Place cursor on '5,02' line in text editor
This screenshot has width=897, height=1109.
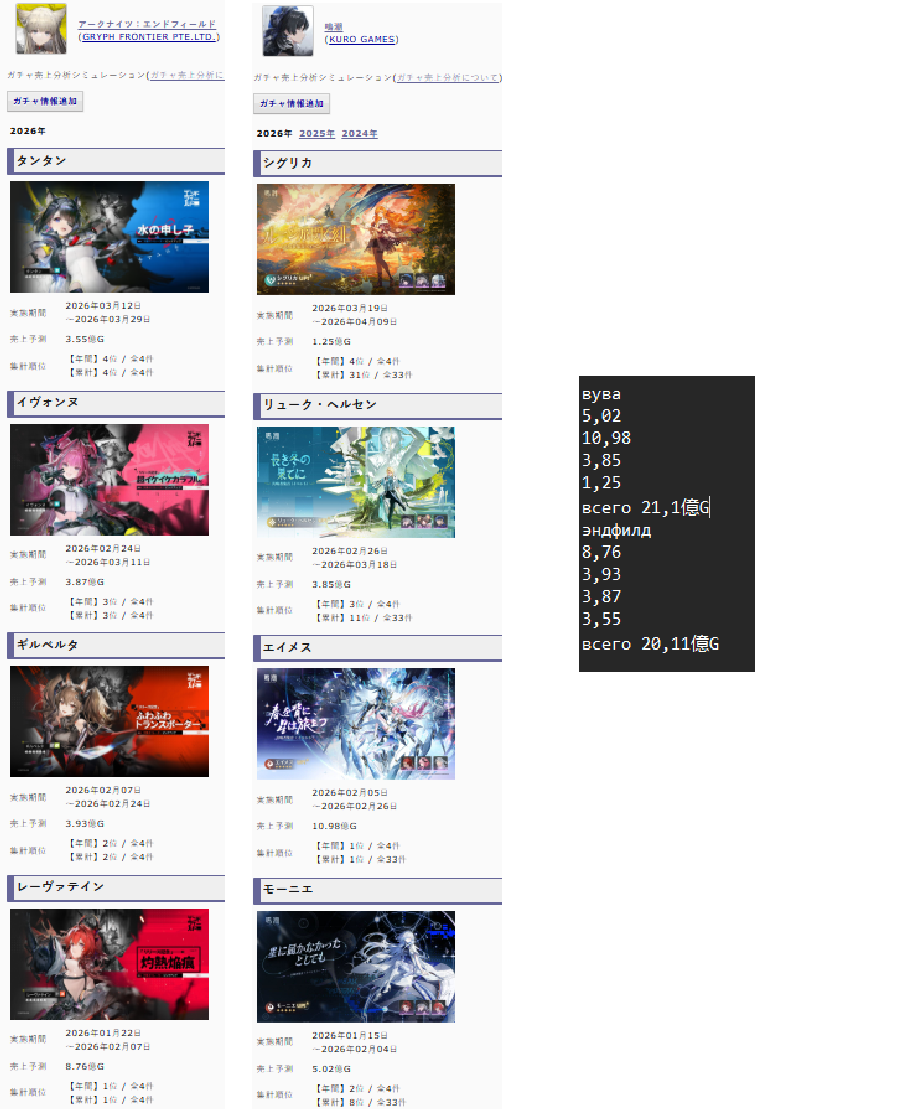601,417
